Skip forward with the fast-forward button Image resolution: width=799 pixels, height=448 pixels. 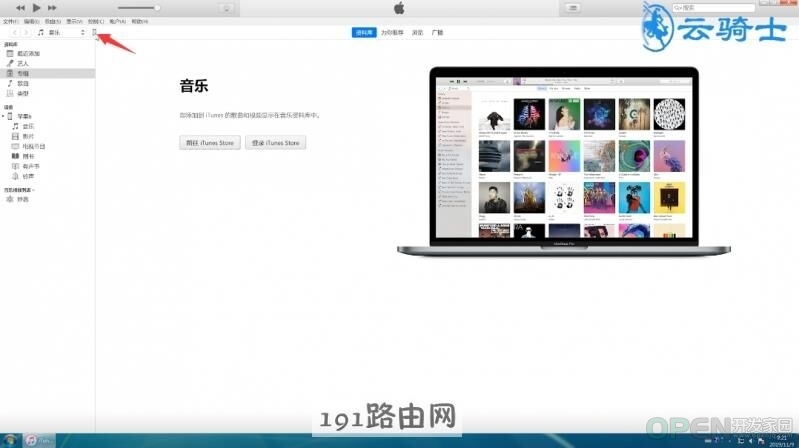pos(52,8)
